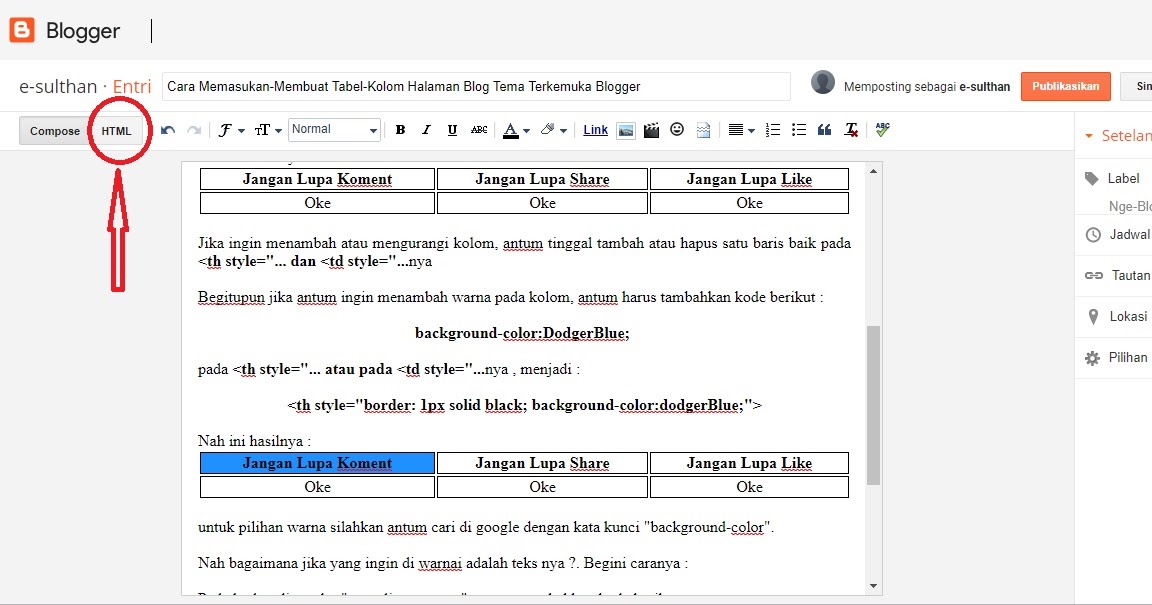Apply strikethrough formatting
1152x605 pixels.
(481, 129)
